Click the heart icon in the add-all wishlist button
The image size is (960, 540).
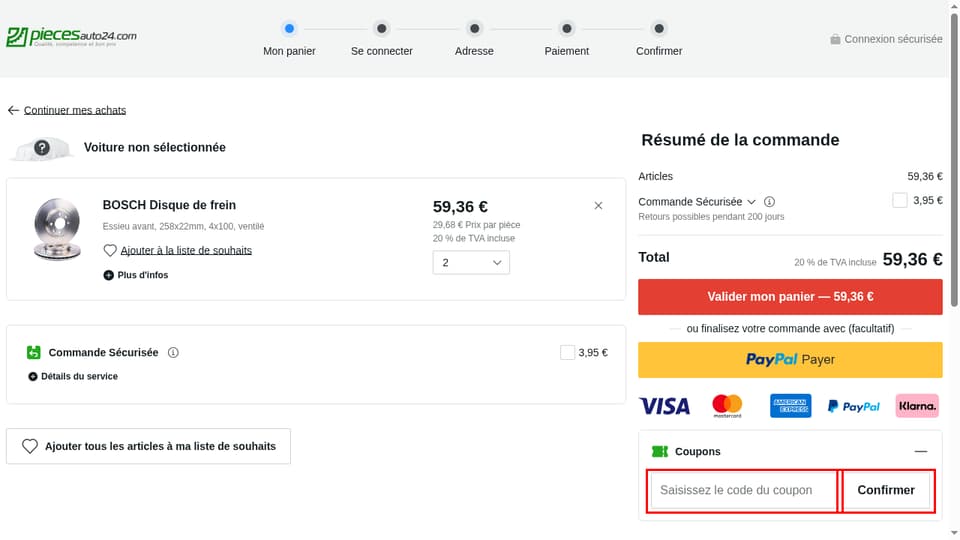pyautogui.click(x=29, y=446)
